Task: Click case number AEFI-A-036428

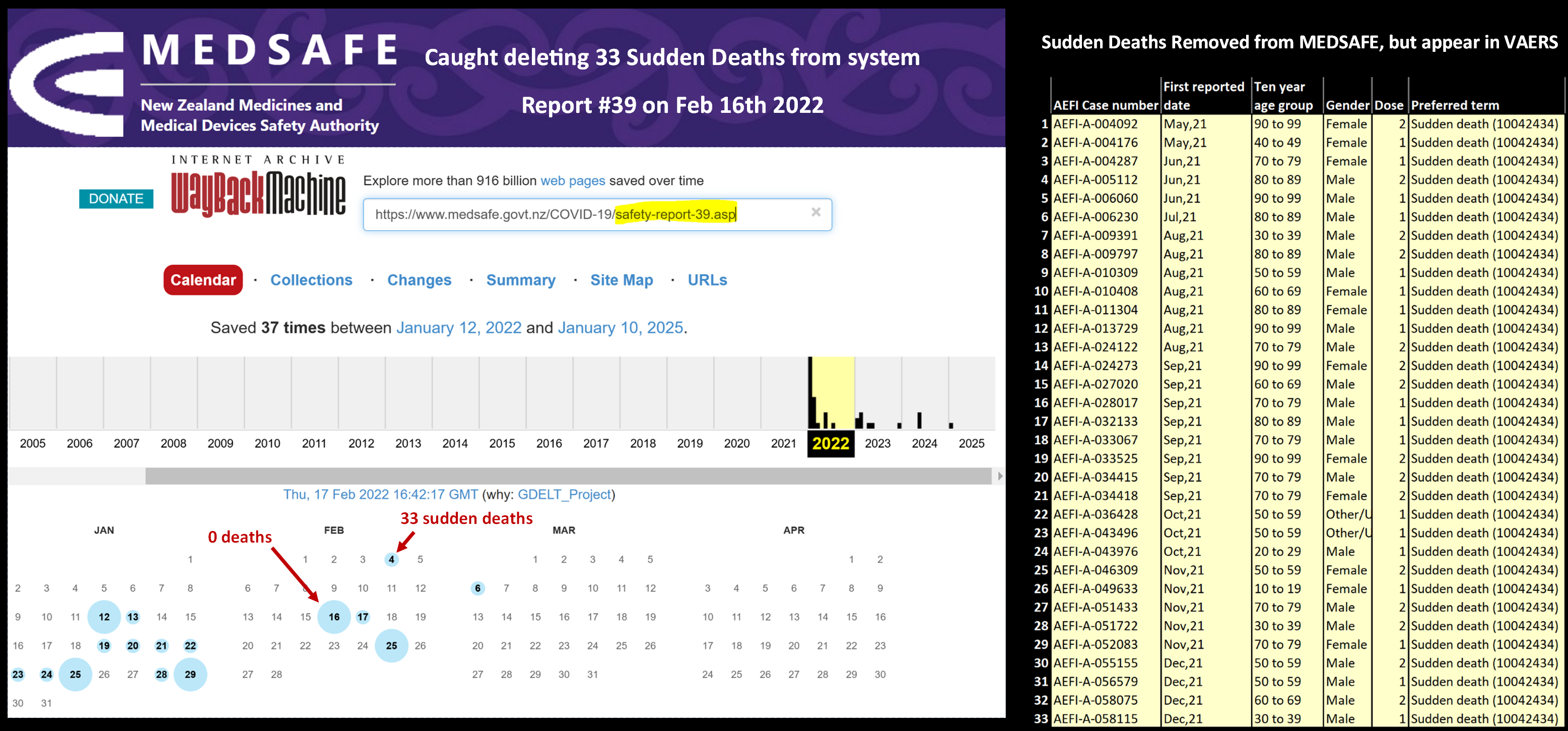Action: tap(1095, 514)
